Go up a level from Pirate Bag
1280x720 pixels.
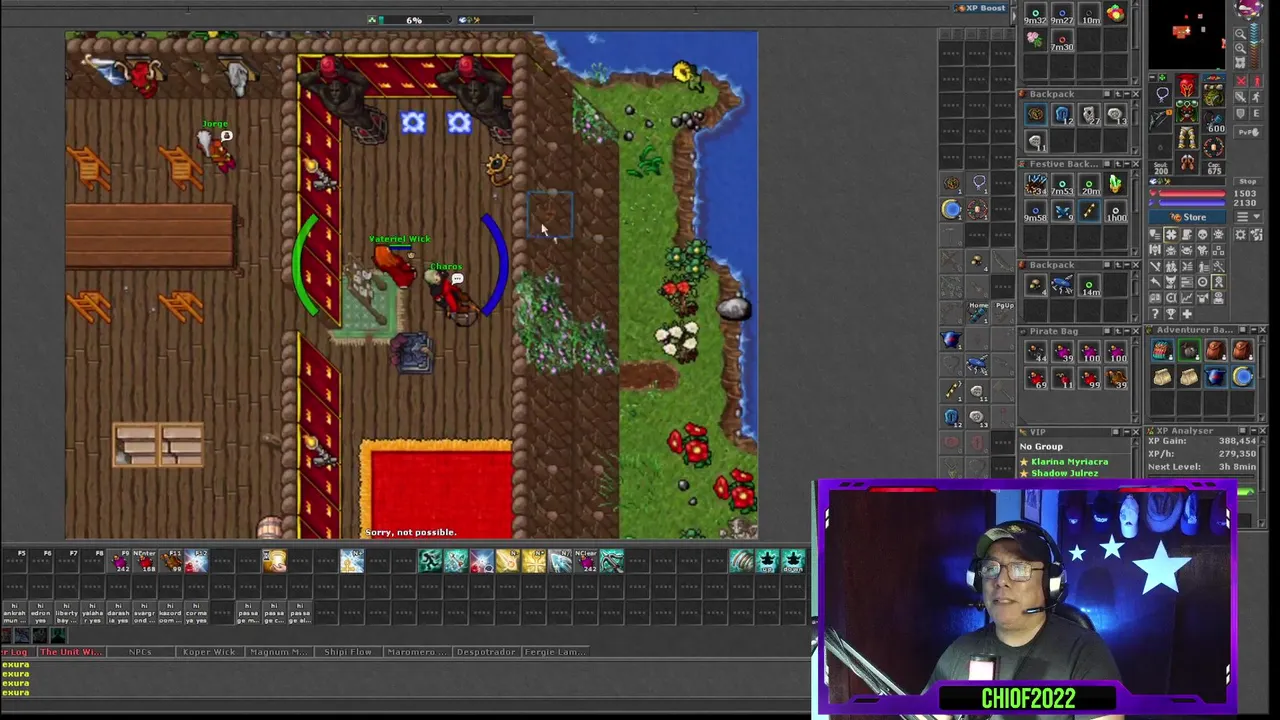click(x=1118, y=331)
